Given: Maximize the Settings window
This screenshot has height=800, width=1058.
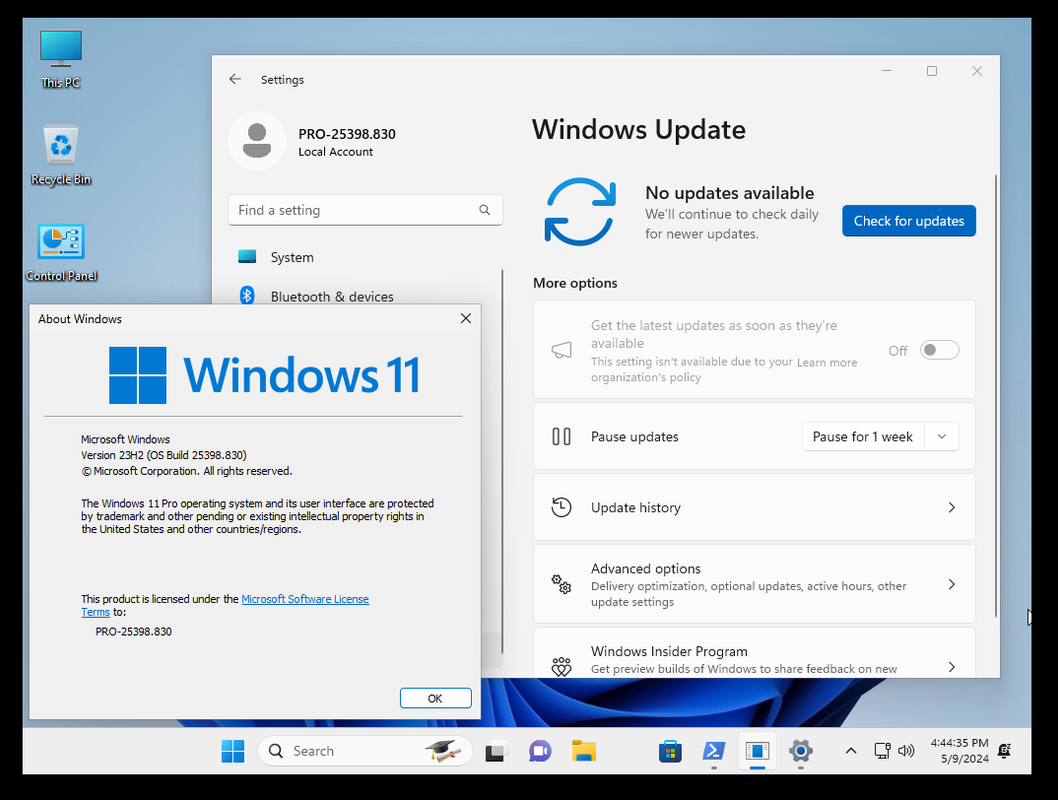Looking at the screenshot, I should (932, 71).
